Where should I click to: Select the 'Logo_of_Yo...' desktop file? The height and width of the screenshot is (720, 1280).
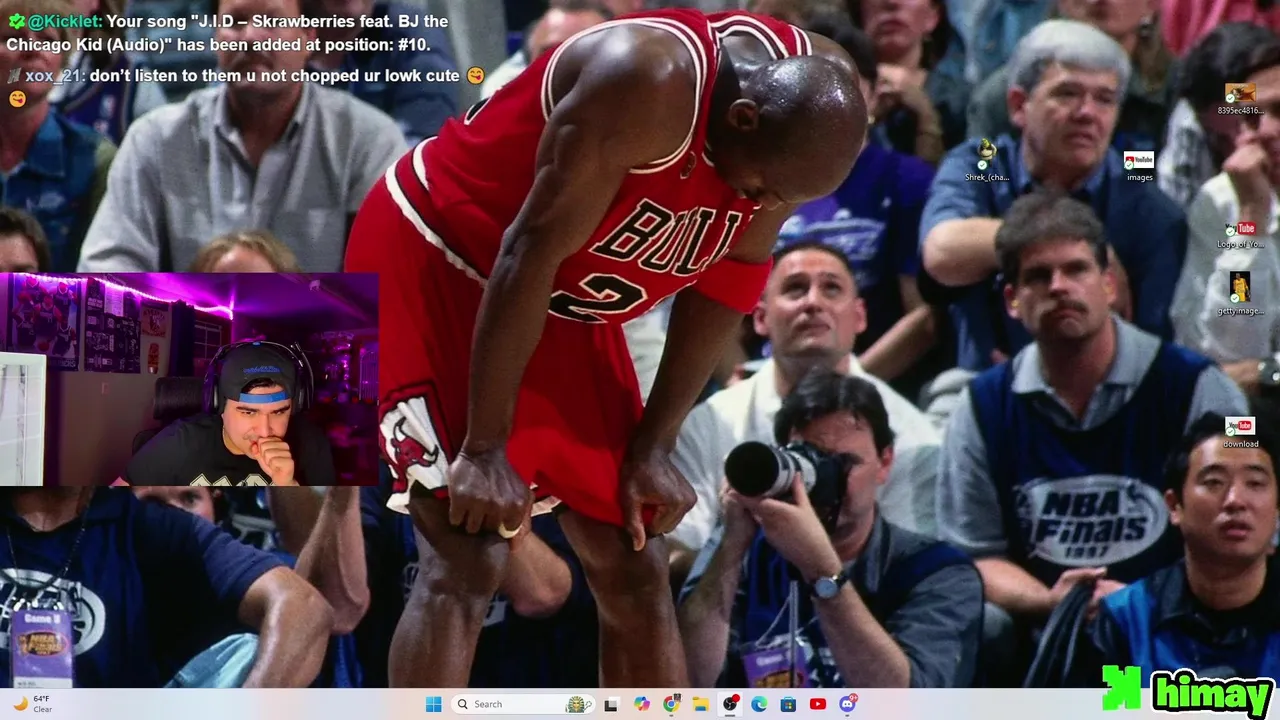point(1240,235)
